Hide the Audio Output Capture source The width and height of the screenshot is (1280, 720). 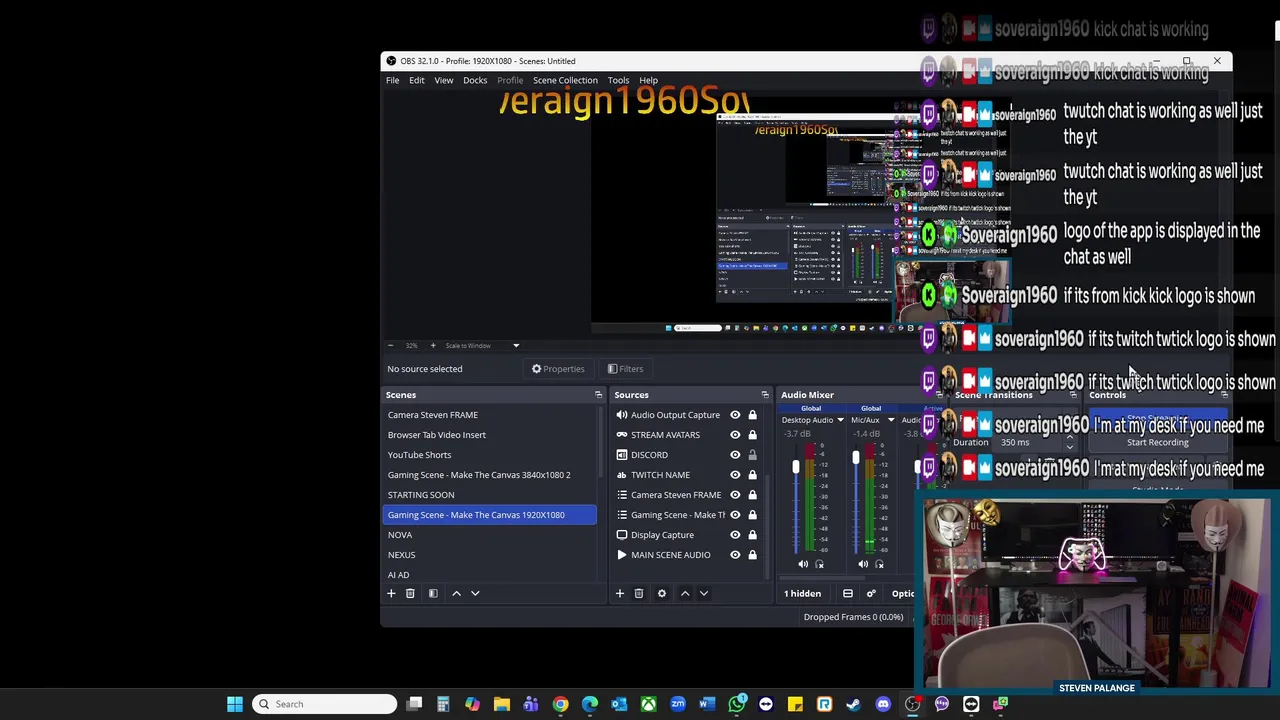coord(735,415)
